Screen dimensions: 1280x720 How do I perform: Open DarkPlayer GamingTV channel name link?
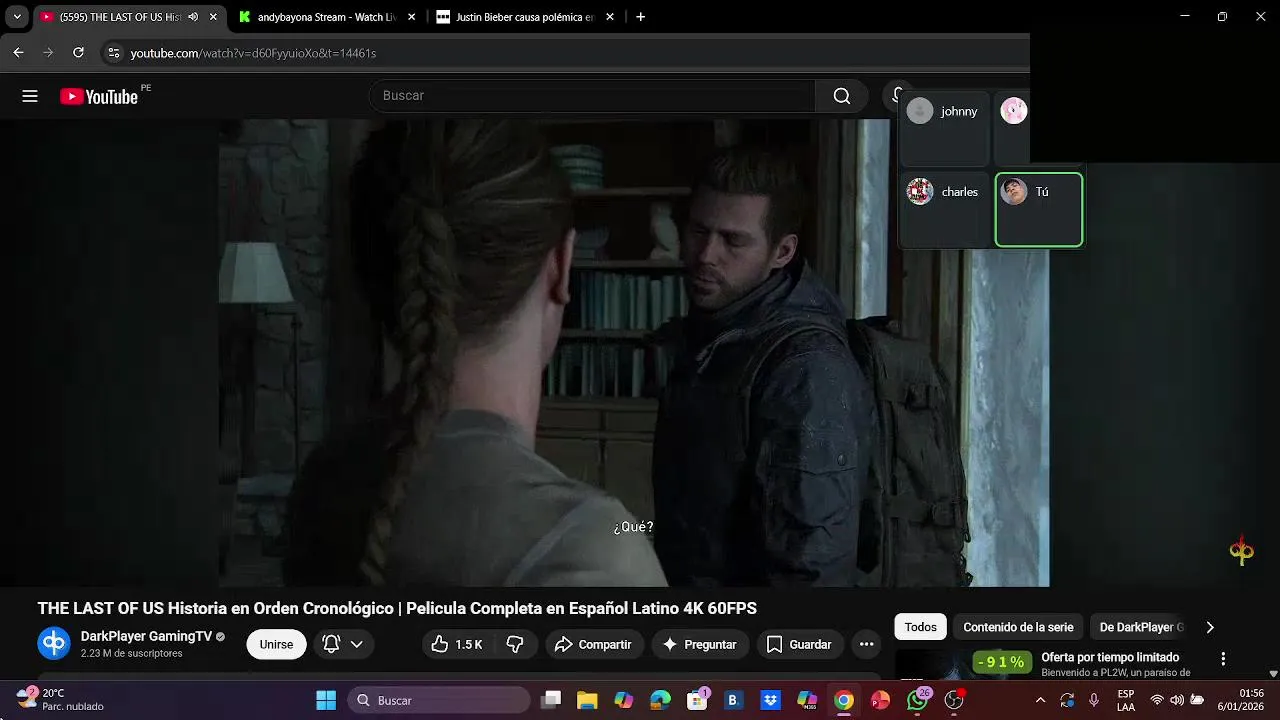tap(146, 636)
